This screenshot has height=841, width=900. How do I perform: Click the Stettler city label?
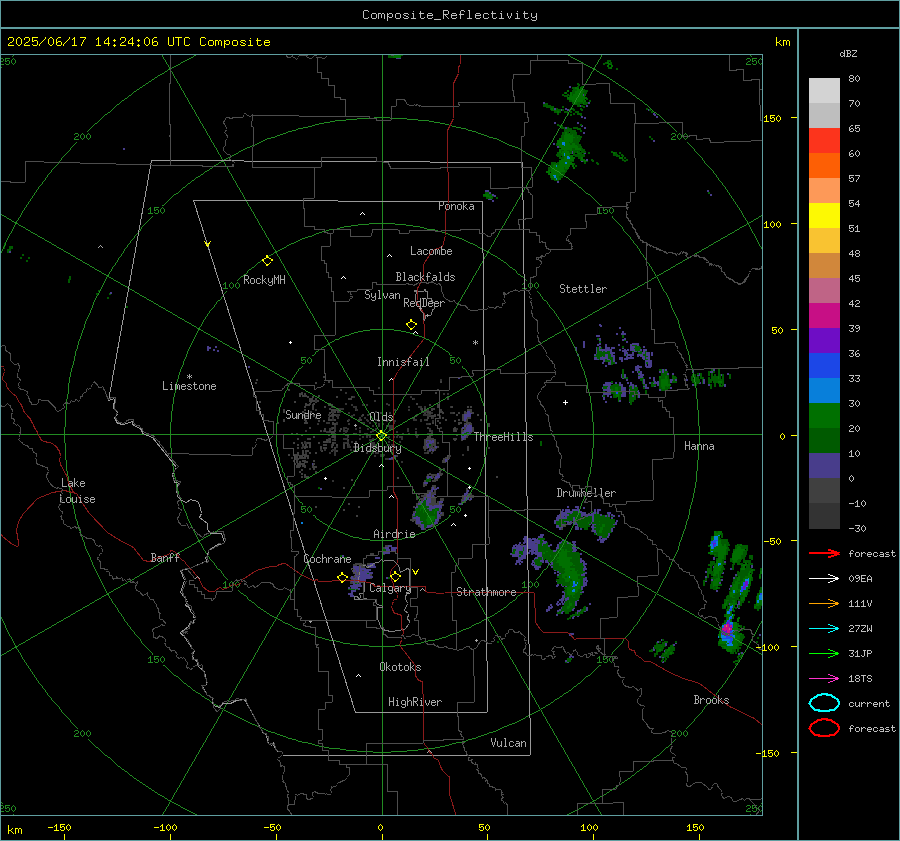point(583,289)
